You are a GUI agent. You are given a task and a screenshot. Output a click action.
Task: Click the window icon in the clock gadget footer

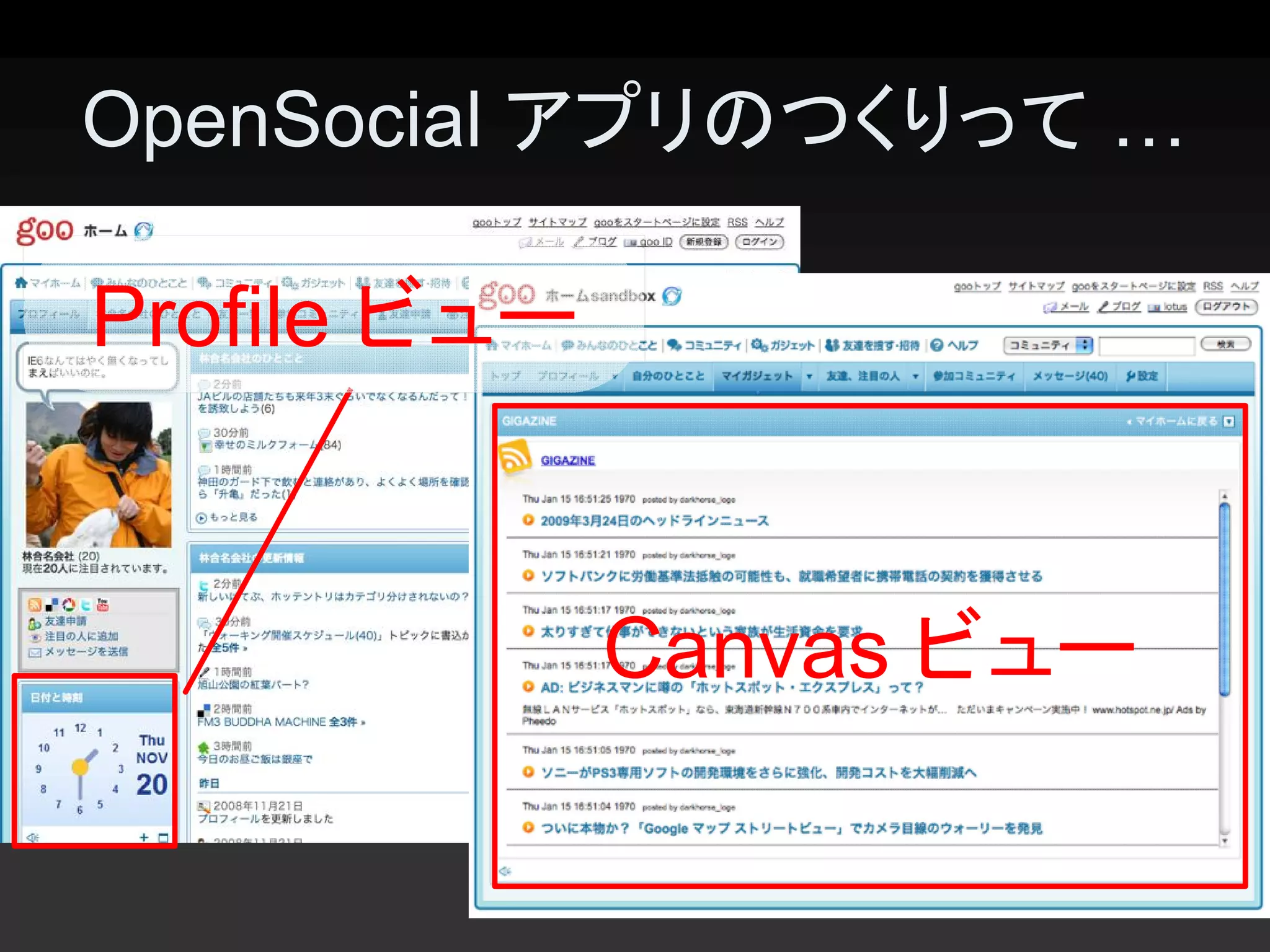(x=163, y=838)
